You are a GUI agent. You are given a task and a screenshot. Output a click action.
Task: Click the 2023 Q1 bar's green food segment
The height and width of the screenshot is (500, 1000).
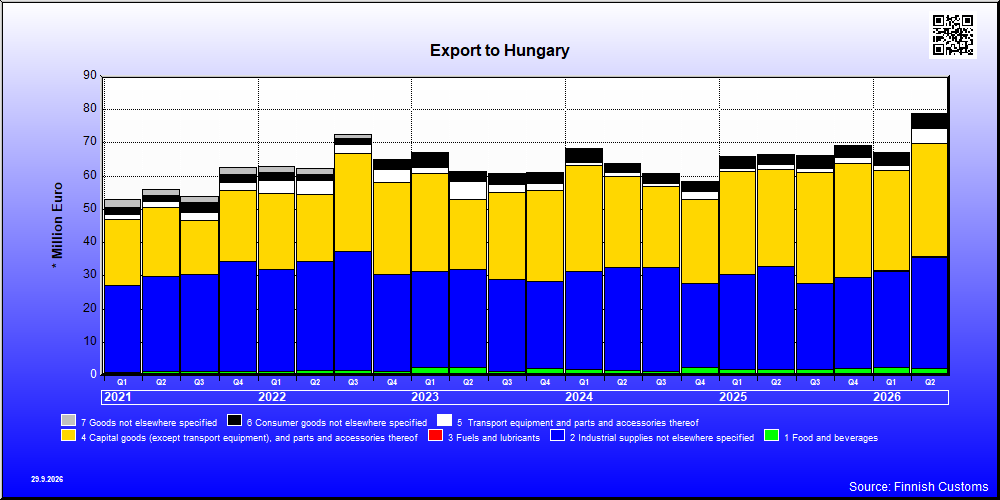430,371
